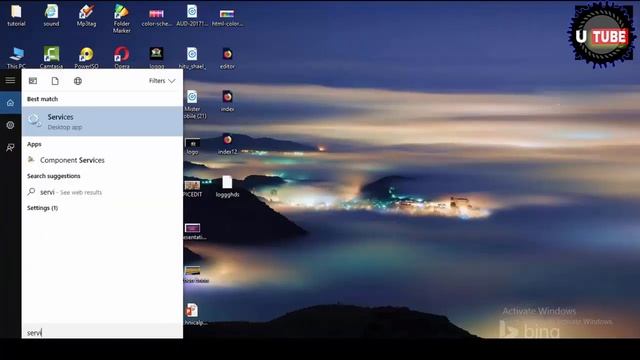The width and height of the screenshot is (640, 360).
Task: Open the tutorial folder on desktop
Action: click(16, 16)
